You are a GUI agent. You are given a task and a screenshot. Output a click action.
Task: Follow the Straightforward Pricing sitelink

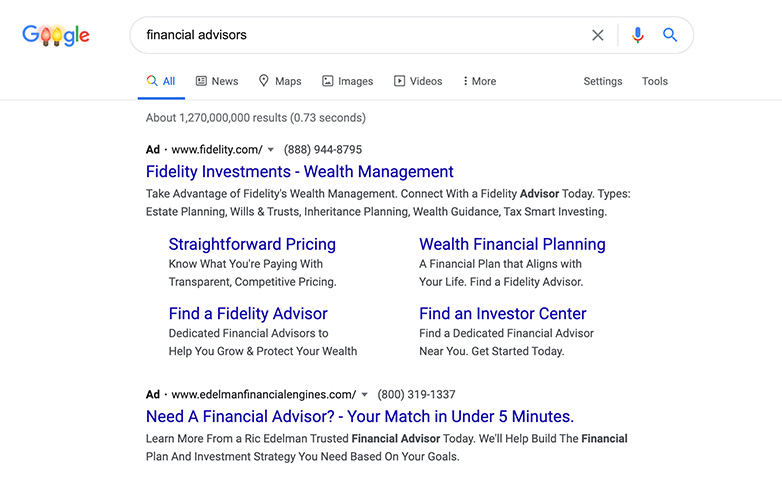click(x=252, y=244)
